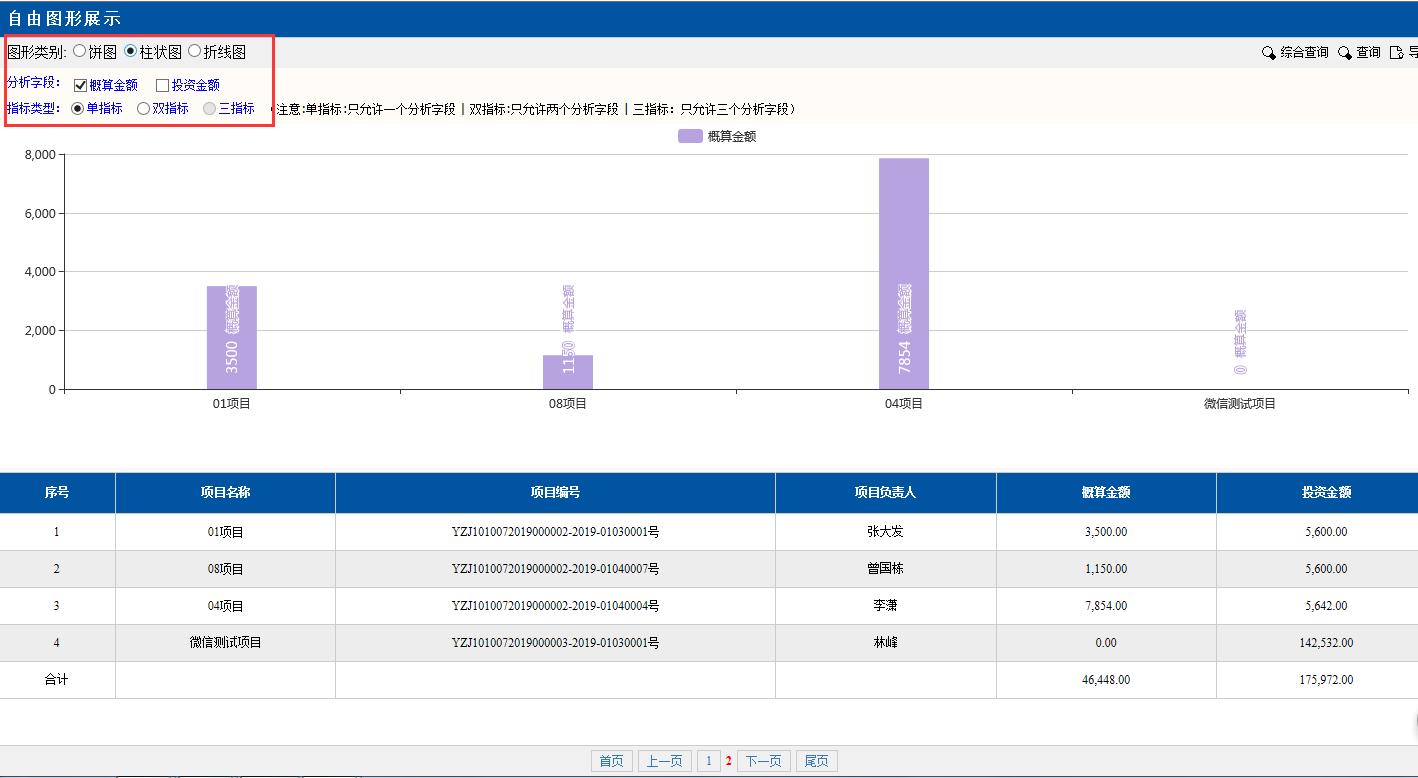Viewport: 1418px width, 778px height.
Task: Click the 概算金额 column header
Action: coord(1105,492)
